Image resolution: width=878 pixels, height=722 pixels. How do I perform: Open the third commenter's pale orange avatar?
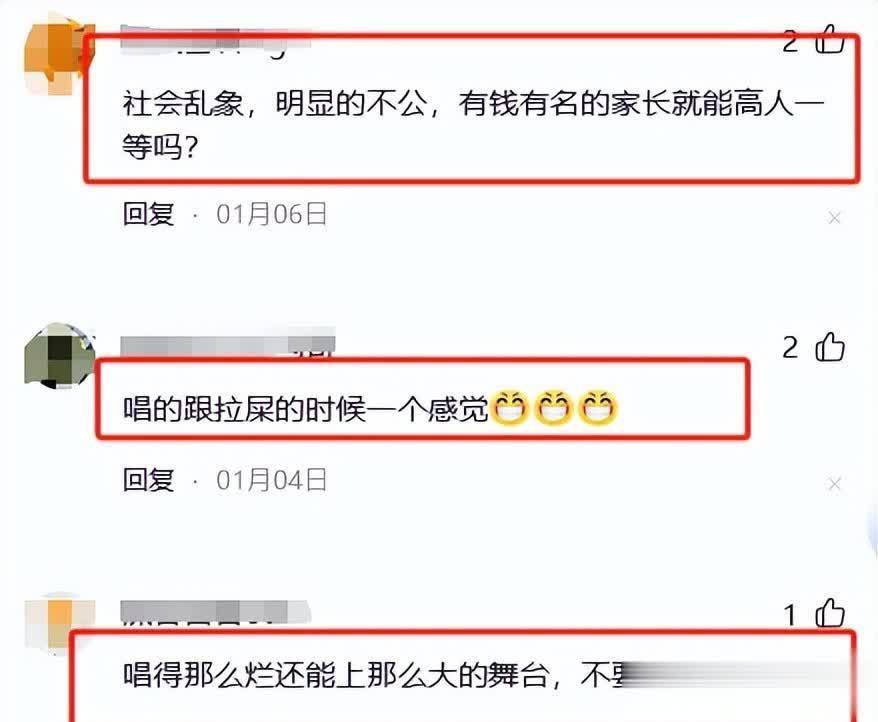[59, 623]
